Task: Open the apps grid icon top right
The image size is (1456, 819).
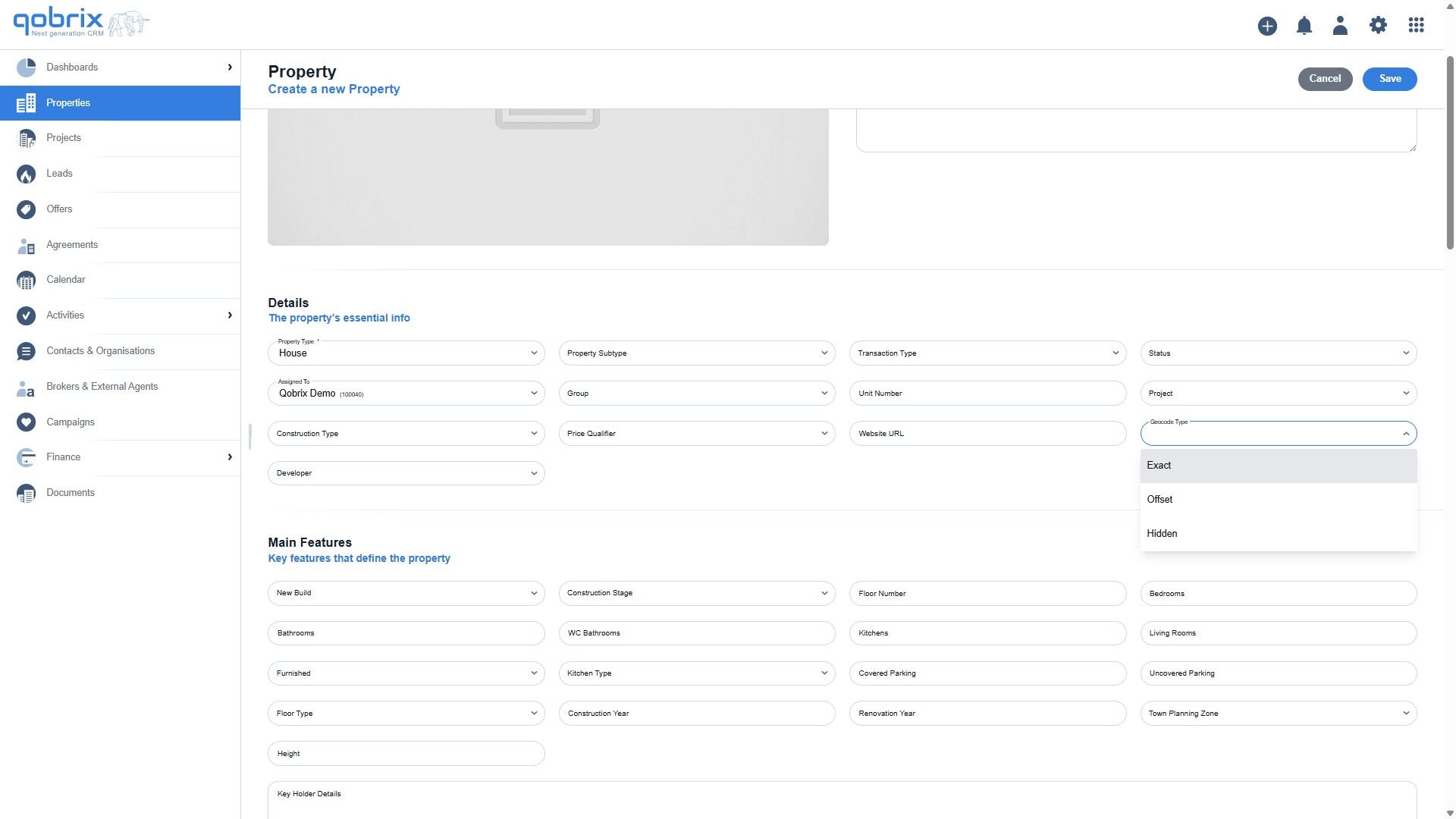Action: click(x=1417, y=25)
